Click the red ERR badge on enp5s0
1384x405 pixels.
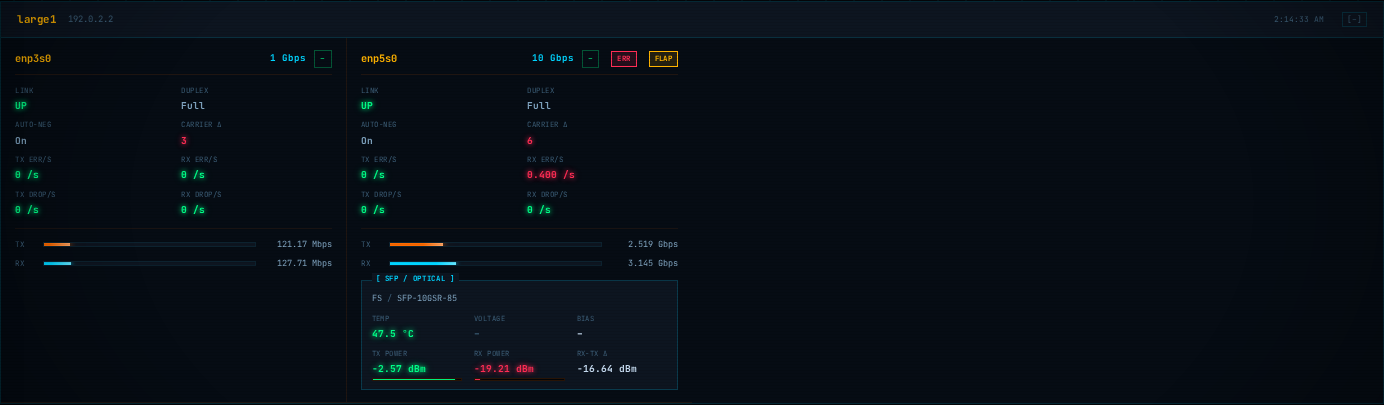tap(624, 59)
